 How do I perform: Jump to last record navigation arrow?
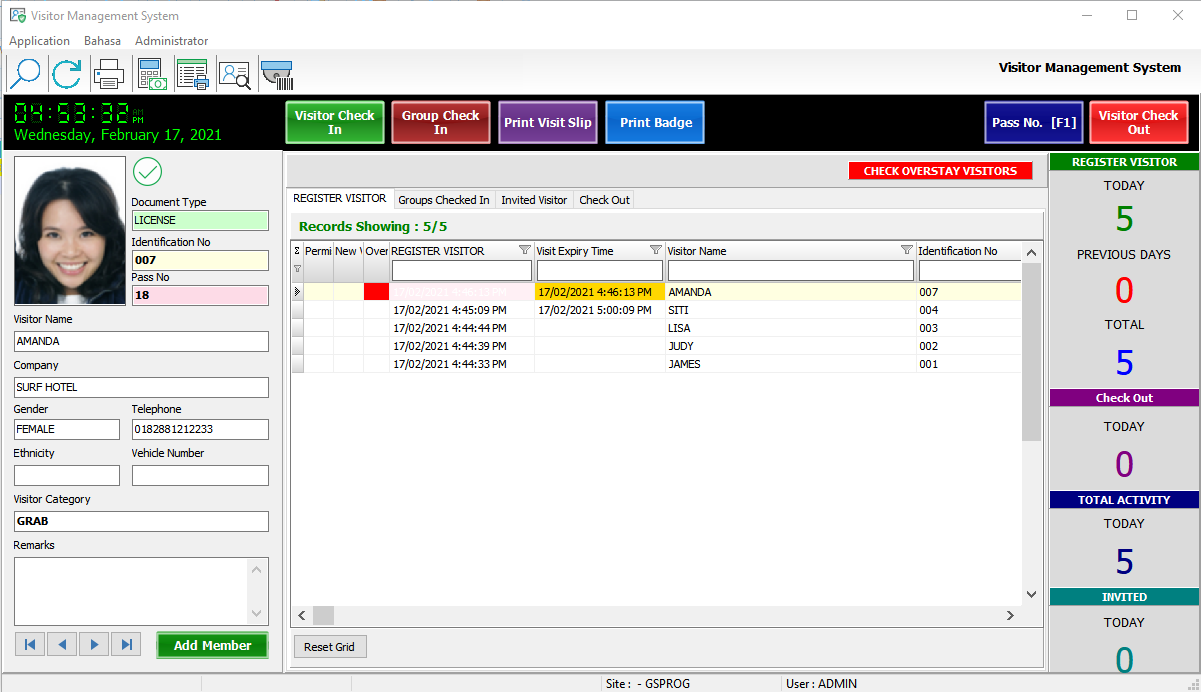point(126,645)
